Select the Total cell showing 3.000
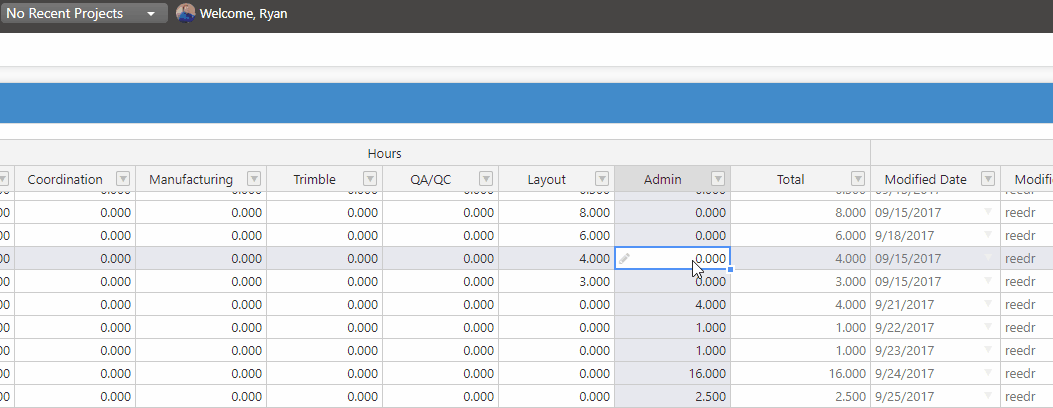The width and height of the screenshot is (1053, 408). (x=800, y=281)
